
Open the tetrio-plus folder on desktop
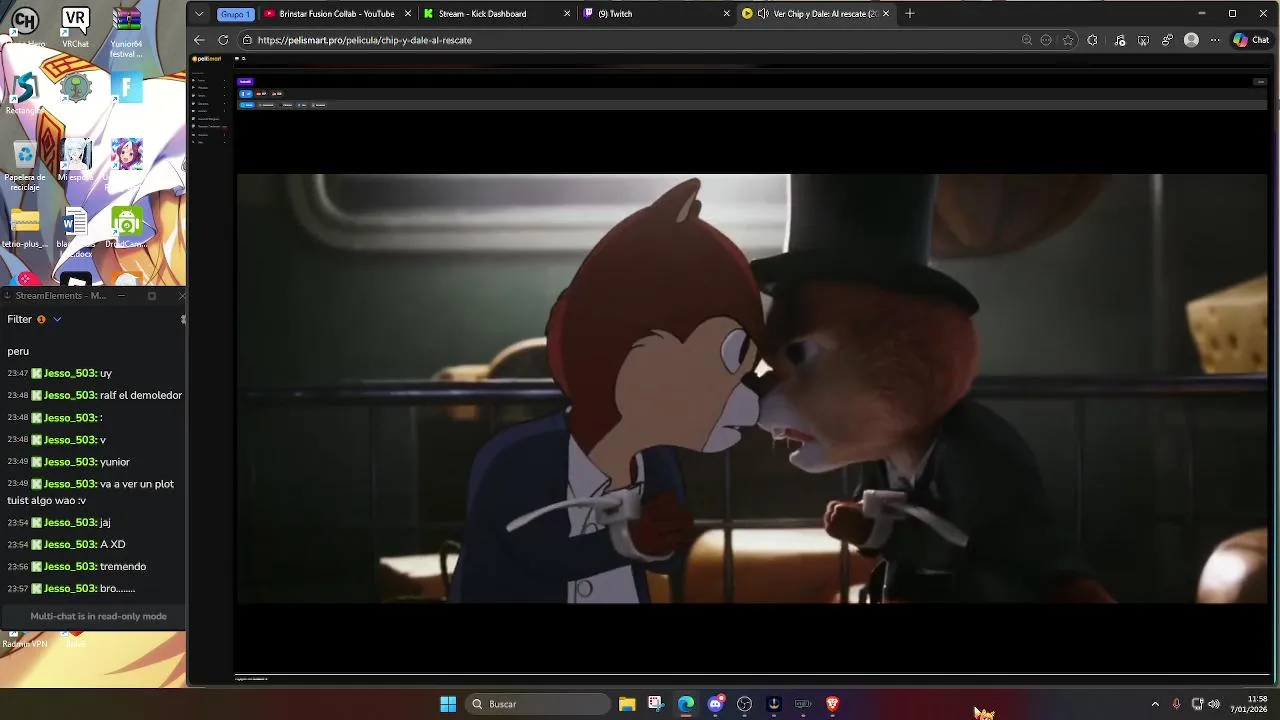click(x=25, y=229)
